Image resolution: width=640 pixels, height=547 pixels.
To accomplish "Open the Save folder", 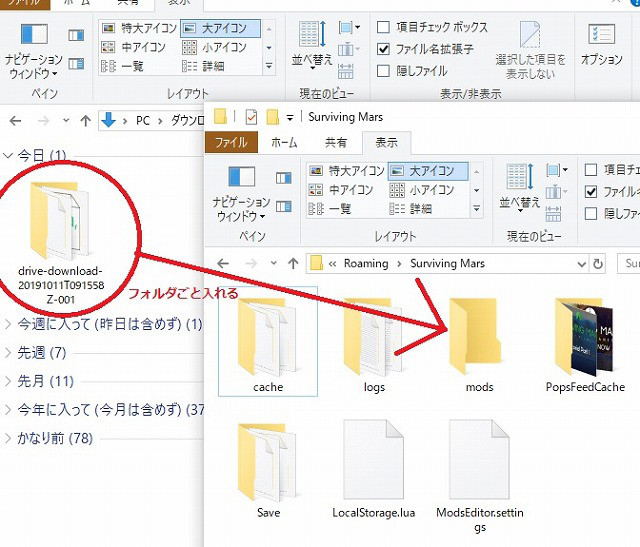I will [x=268, y=471].
